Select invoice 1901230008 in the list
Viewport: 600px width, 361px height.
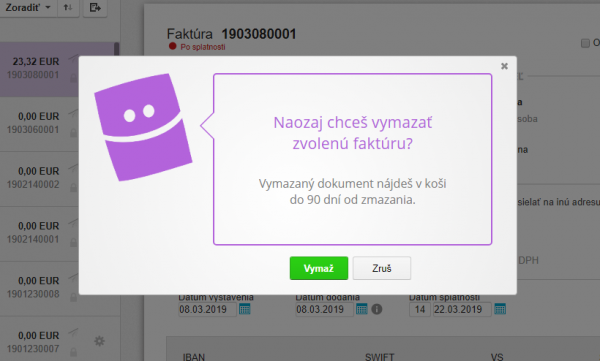click(39, 288)
